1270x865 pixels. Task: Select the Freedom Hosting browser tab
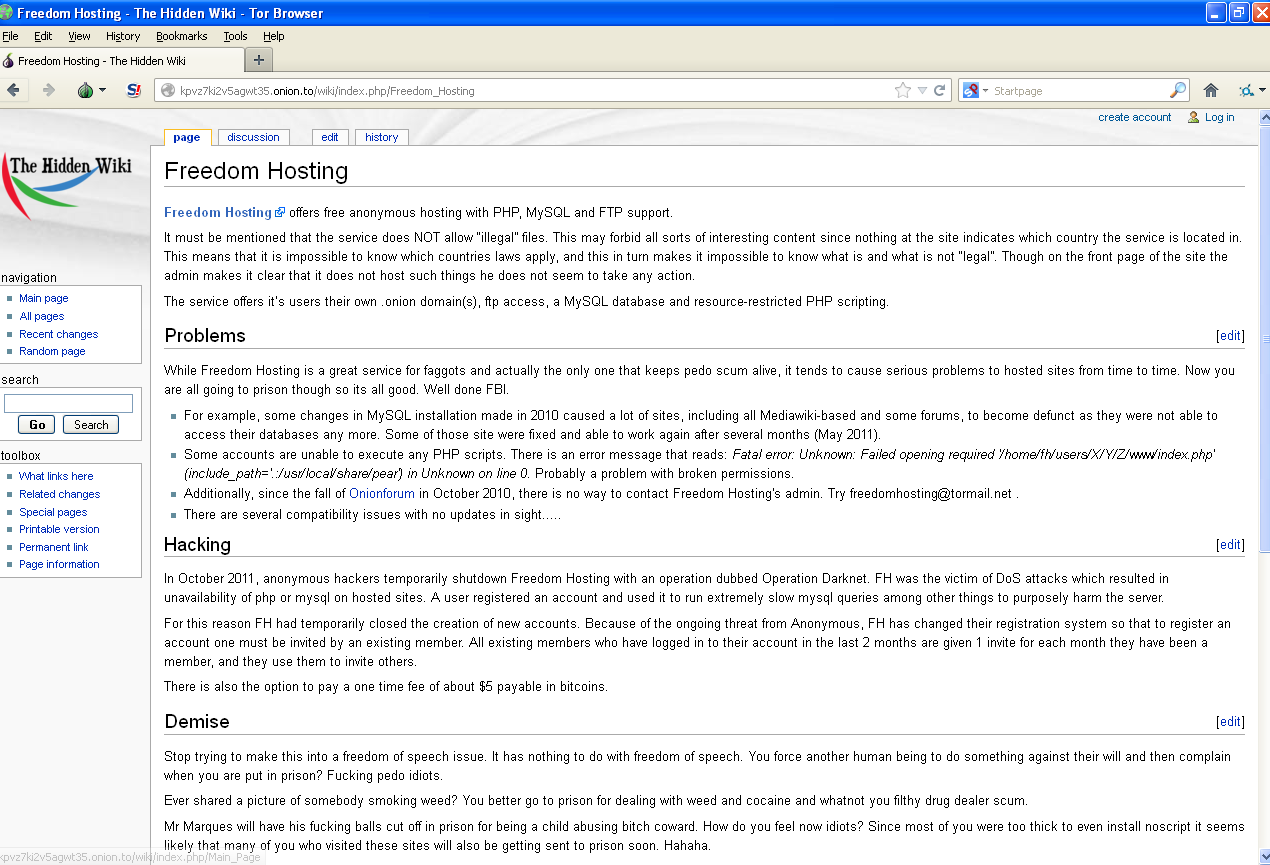[122, 61]
